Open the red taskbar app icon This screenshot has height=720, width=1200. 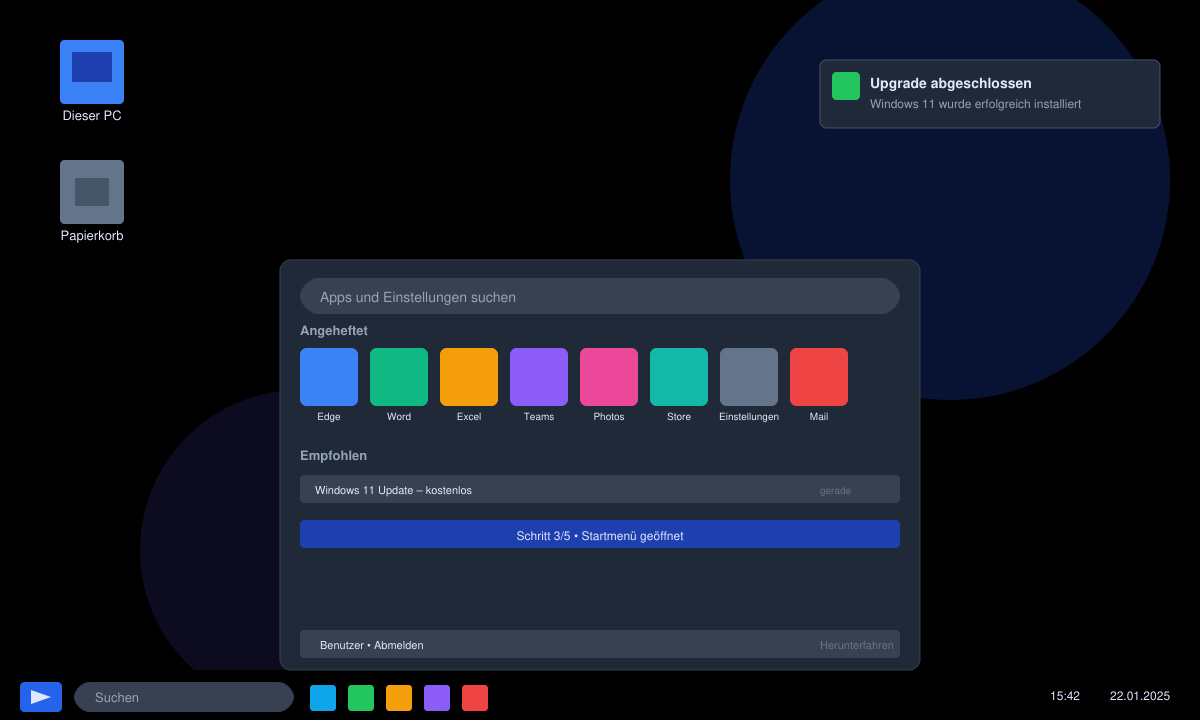tap(475, 698)
